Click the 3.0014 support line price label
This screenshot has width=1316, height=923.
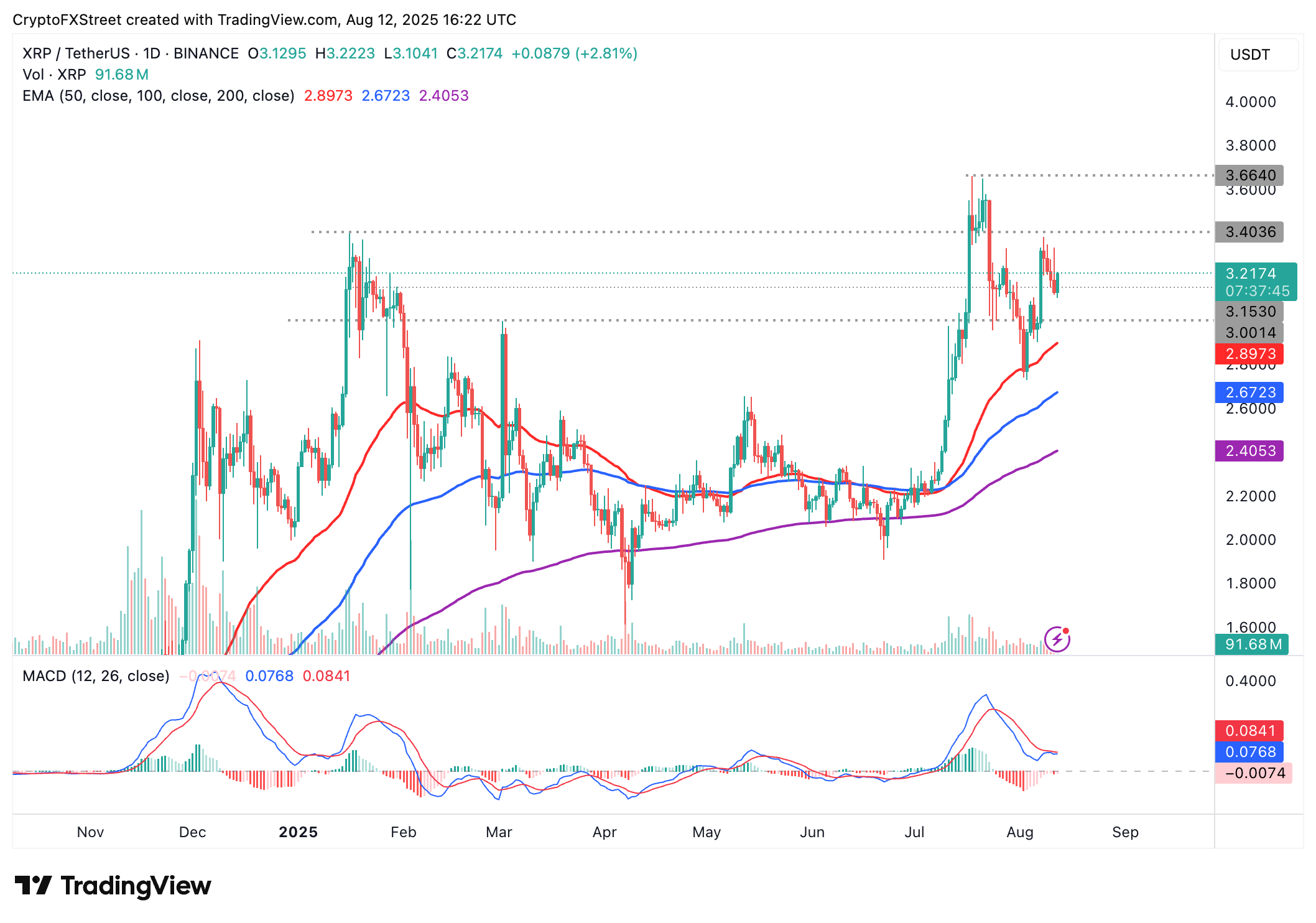[x=1249, y=333]
